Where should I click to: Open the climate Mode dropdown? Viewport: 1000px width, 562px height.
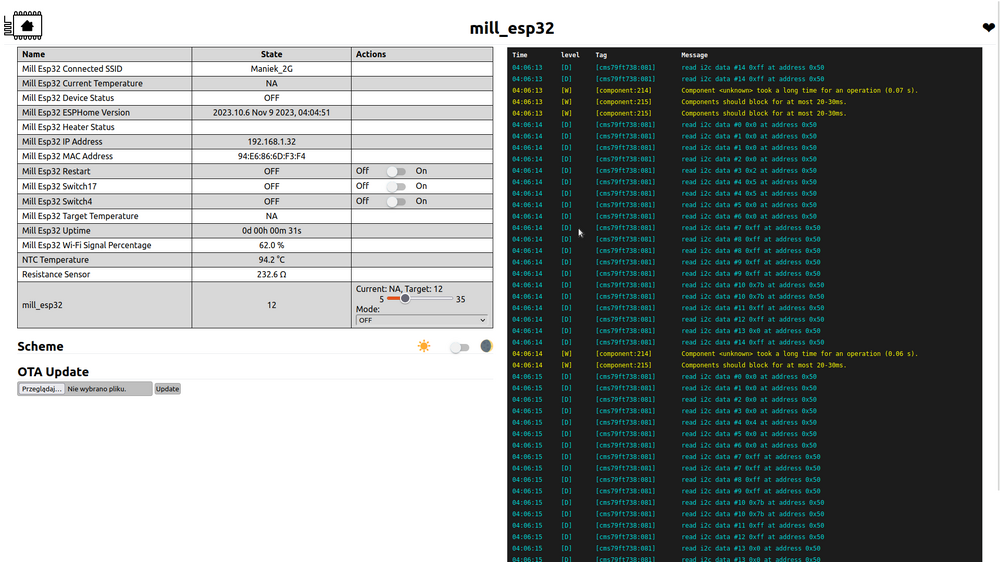click(422, 320)
